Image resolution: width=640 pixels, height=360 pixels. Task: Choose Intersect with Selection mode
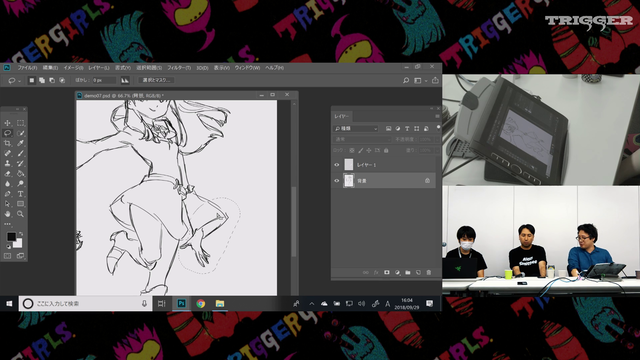click(62, 80)
